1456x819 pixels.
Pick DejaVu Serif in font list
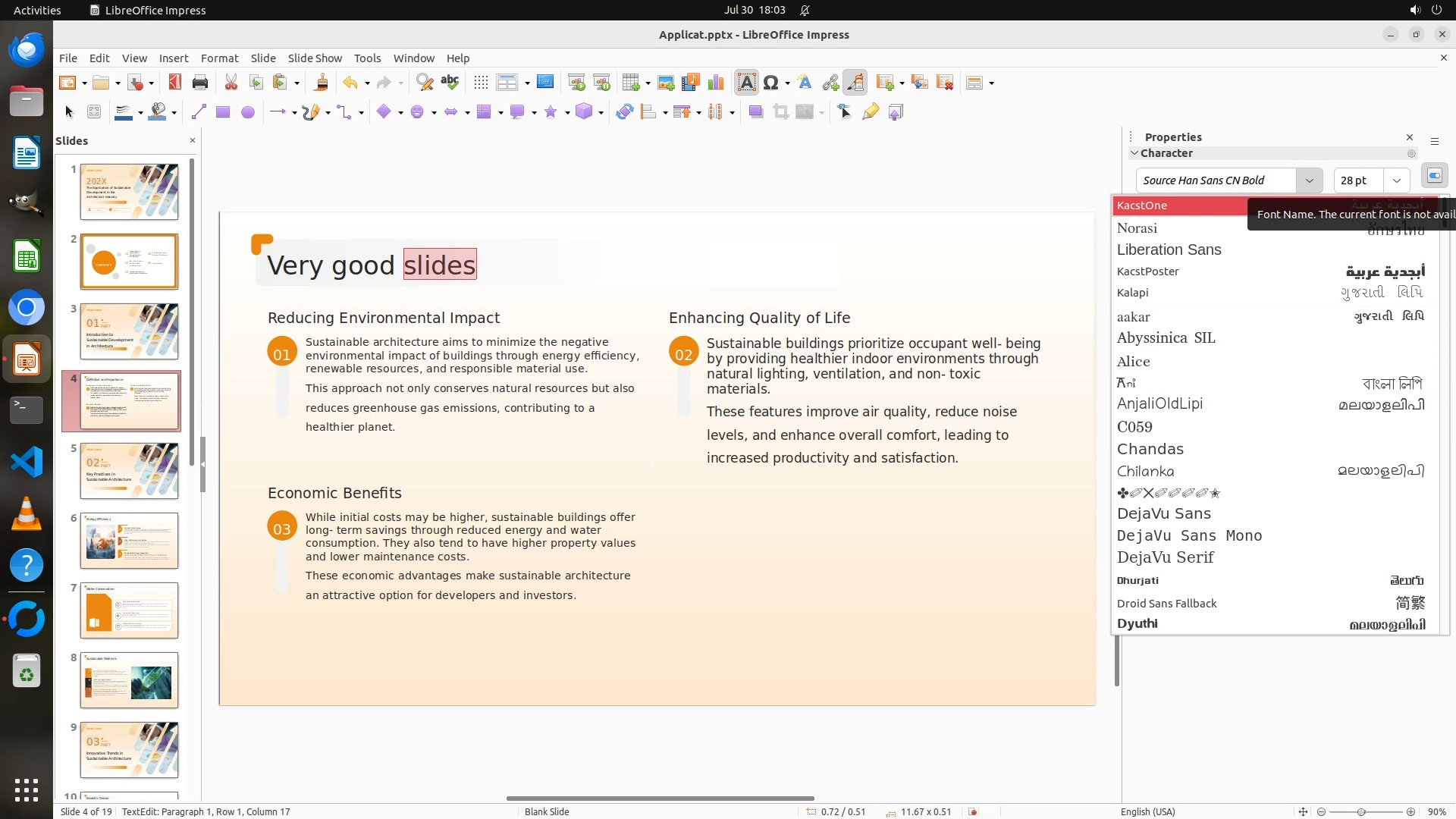point(1165,557)
